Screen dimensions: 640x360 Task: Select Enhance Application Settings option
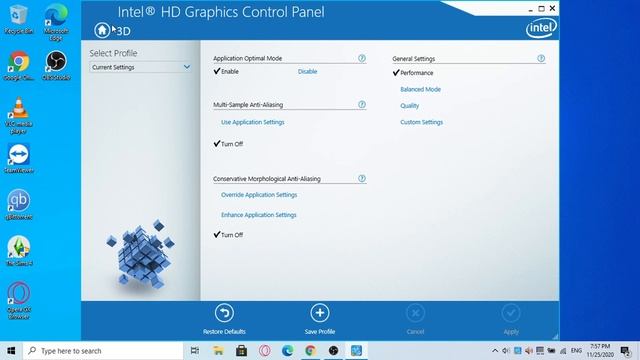pos(258,215)
